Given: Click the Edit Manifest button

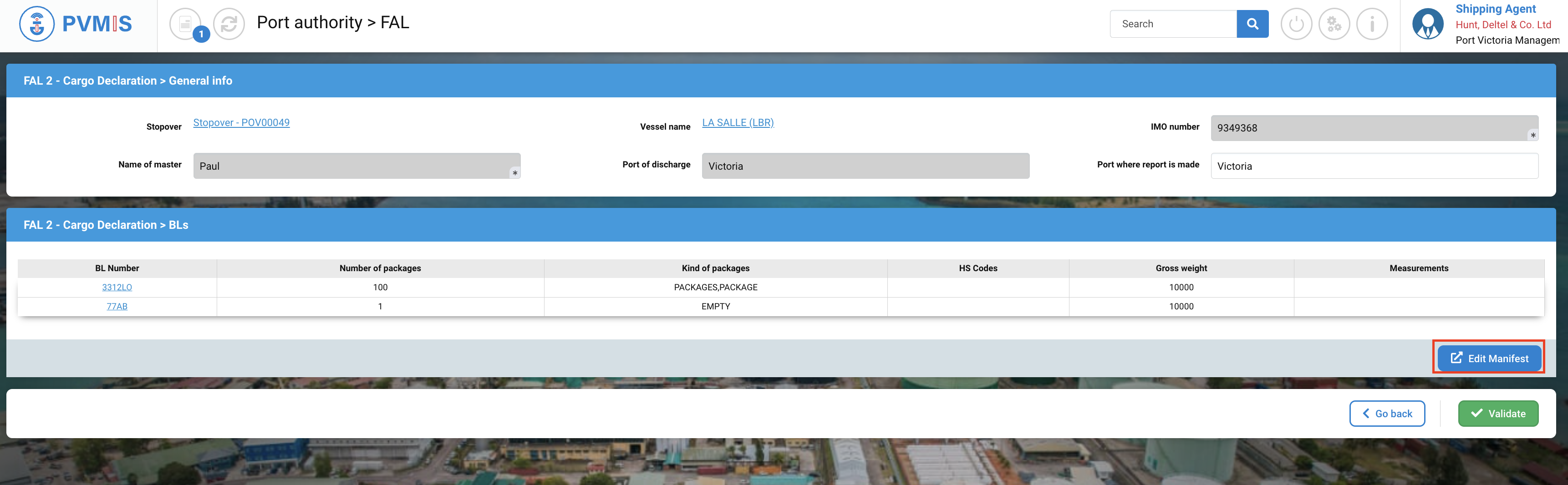Looking at the screenshot, I should 1489,359.
